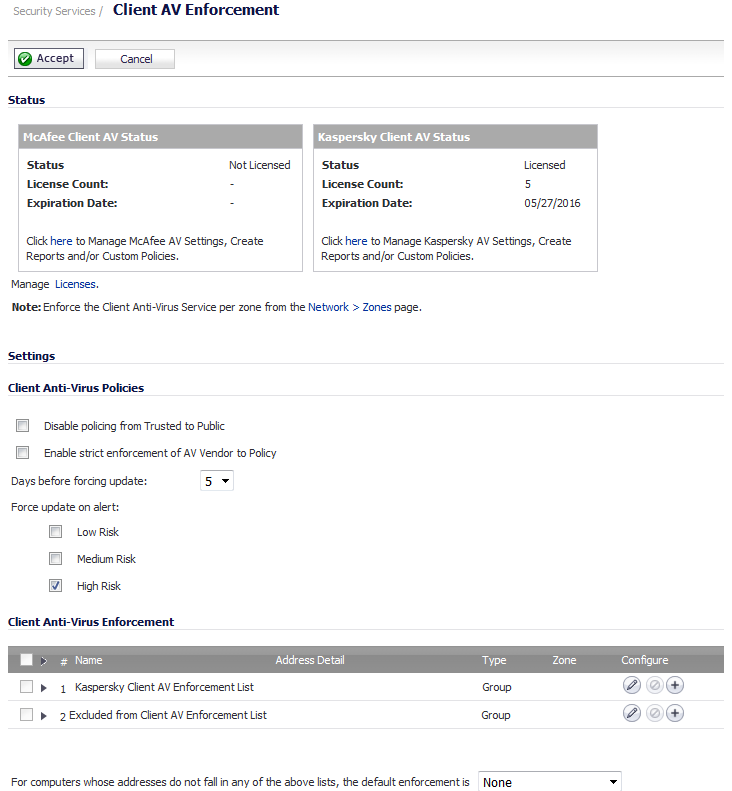Click the McAfee Client AV Status panel header
Viewport: 732px width, 791px height.
160,137
